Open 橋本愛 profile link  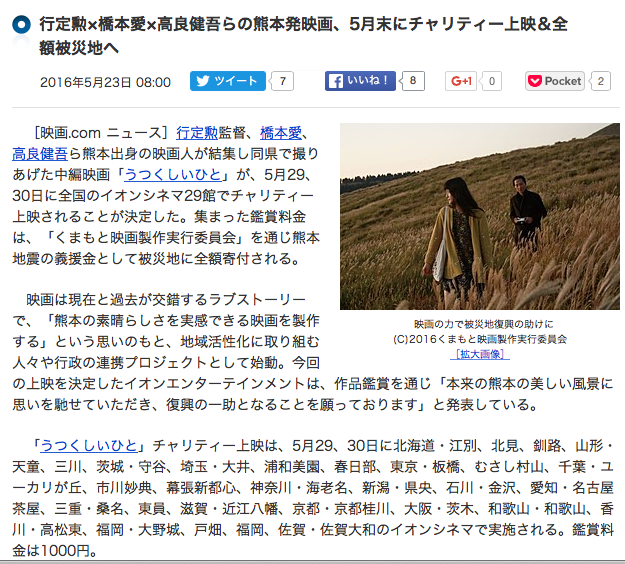coord(281,133)
